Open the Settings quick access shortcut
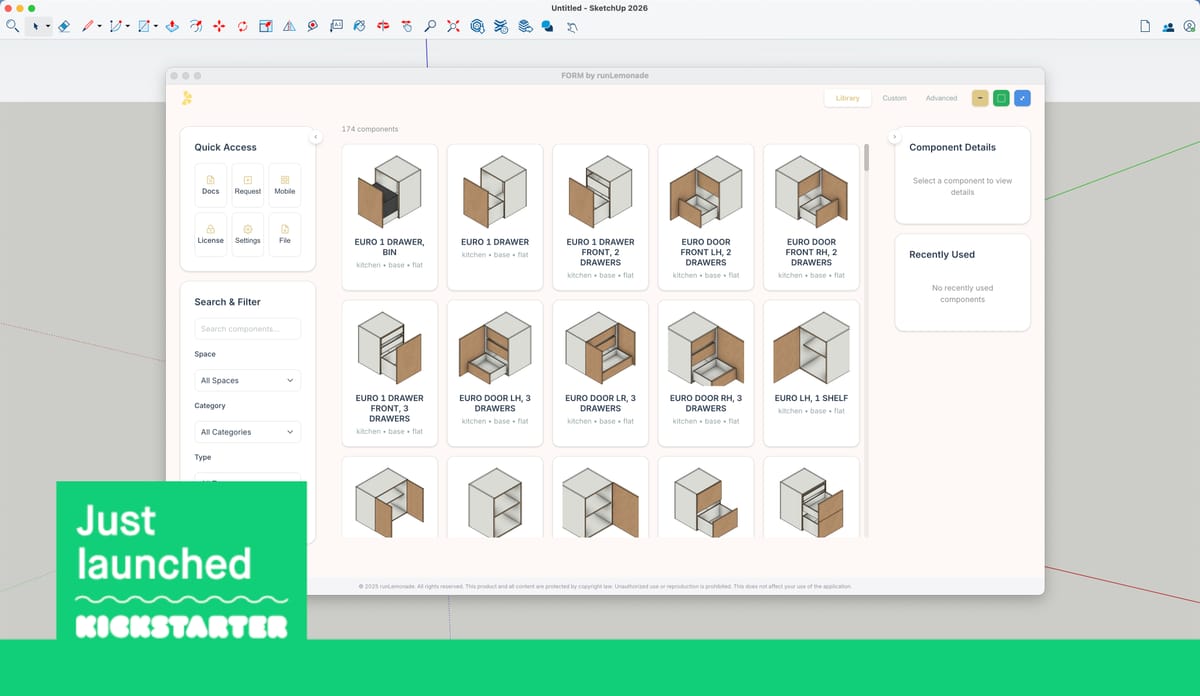This screenshot has width=1200, height=696. (247, 234)
